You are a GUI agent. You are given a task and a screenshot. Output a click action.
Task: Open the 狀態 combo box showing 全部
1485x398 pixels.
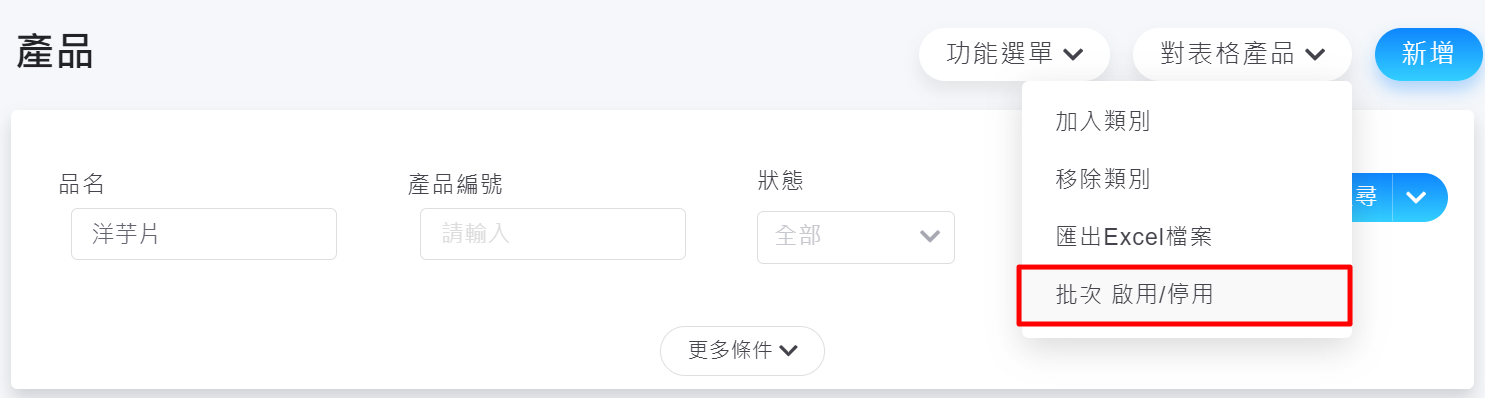[x=856, y=237]
